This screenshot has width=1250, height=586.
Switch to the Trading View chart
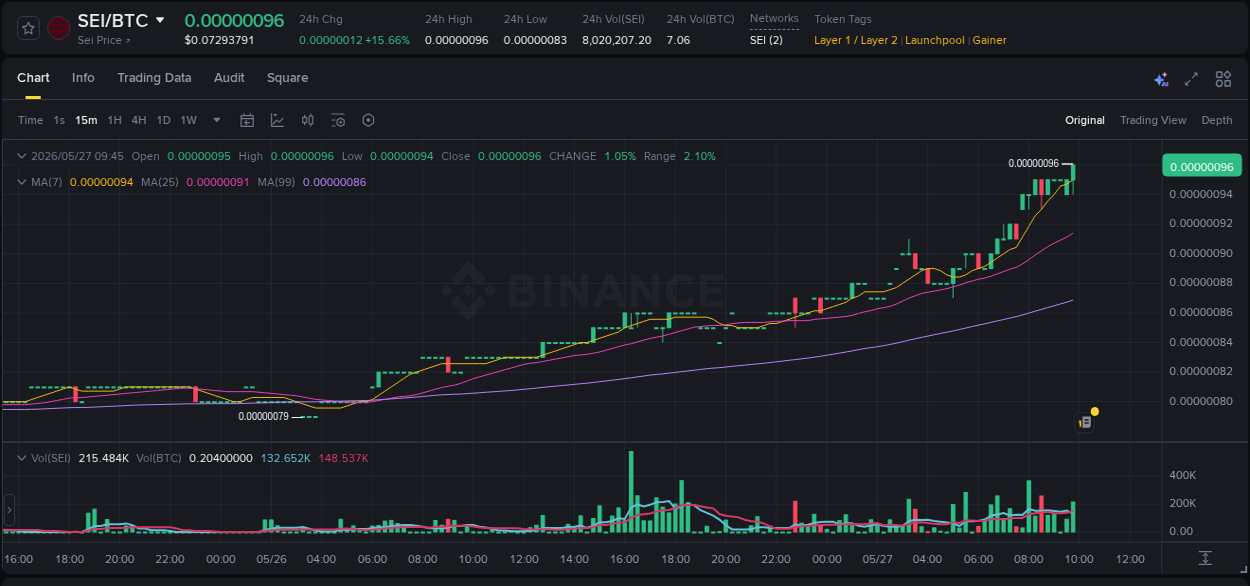[1153, 120]
